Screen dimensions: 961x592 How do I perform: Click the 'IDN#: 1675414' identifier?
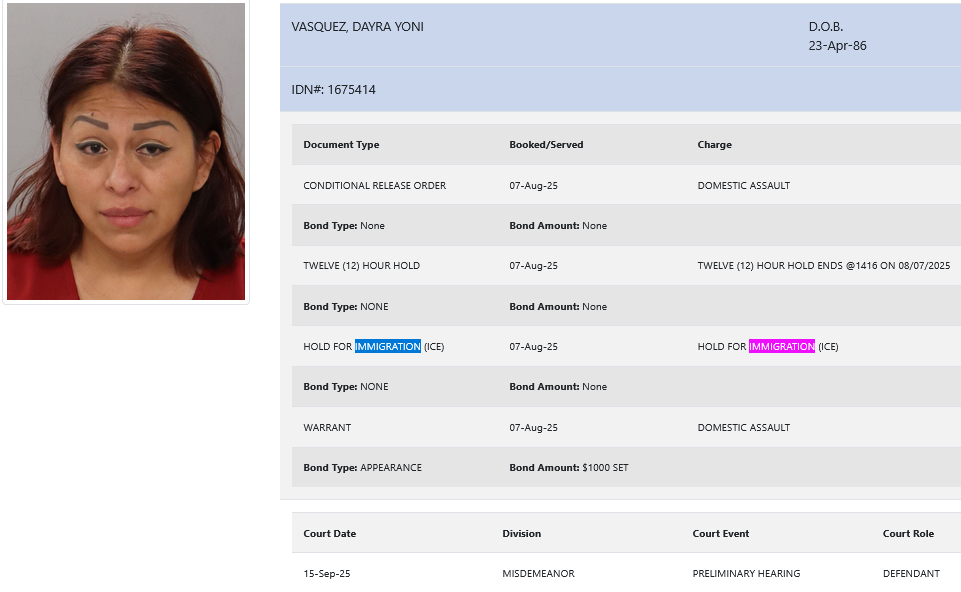tap(333, 89)
